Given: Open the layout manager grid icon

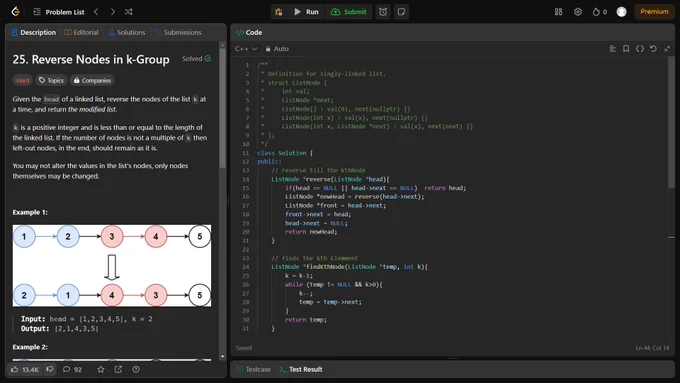Looking at the screenshot, I should 559,12.
